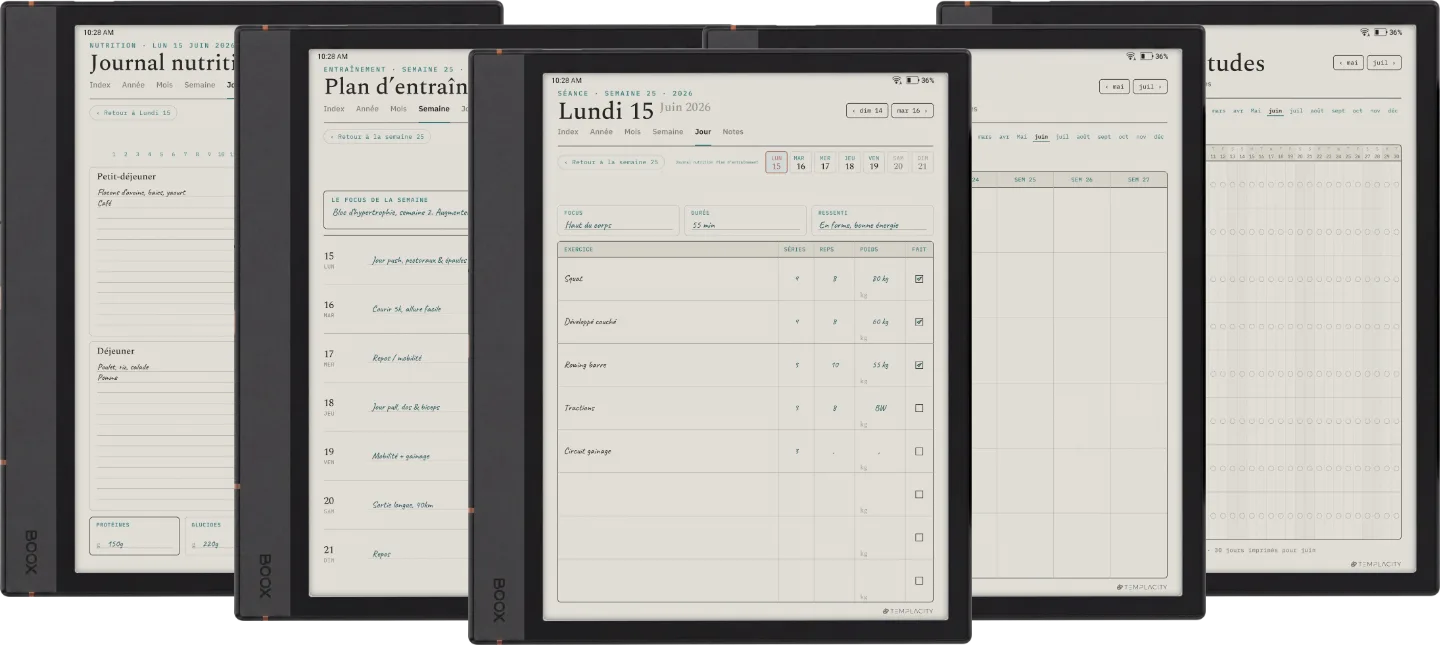Select MAR 16 in the week day strip
This screenshot has height=646, width=1440.
click(x=800, y=162)
